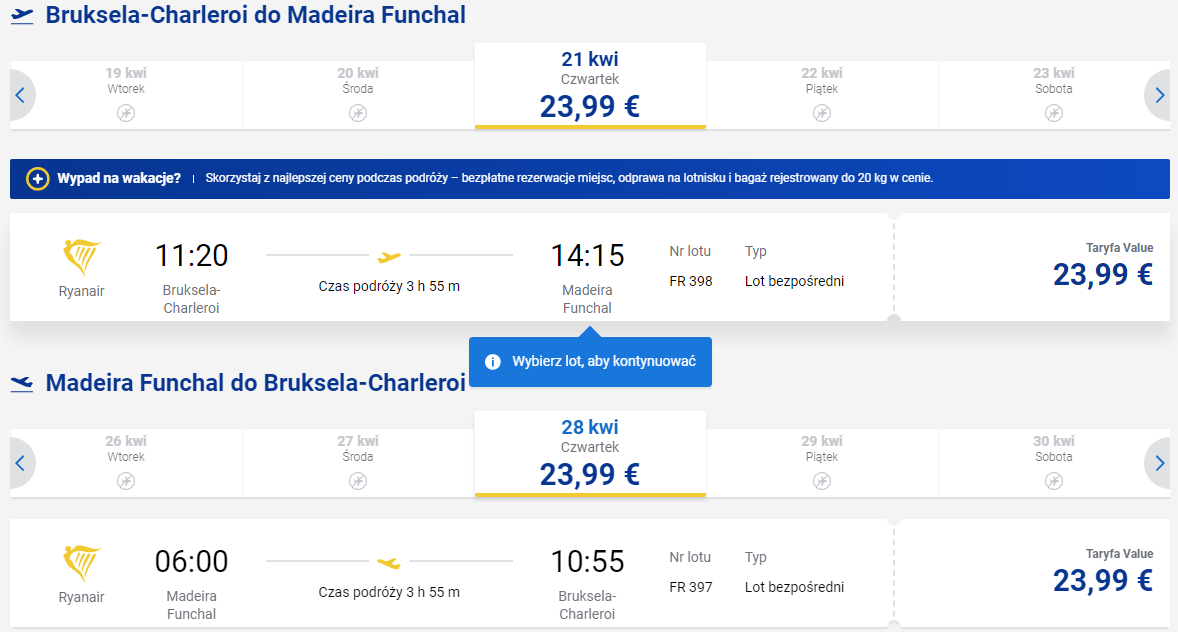This screenshot has height=632, width=1178.
Task: Select the 11:20 Bruksela-Charleroi flight card
Action: pyautogui.click(x=452, y=267)
